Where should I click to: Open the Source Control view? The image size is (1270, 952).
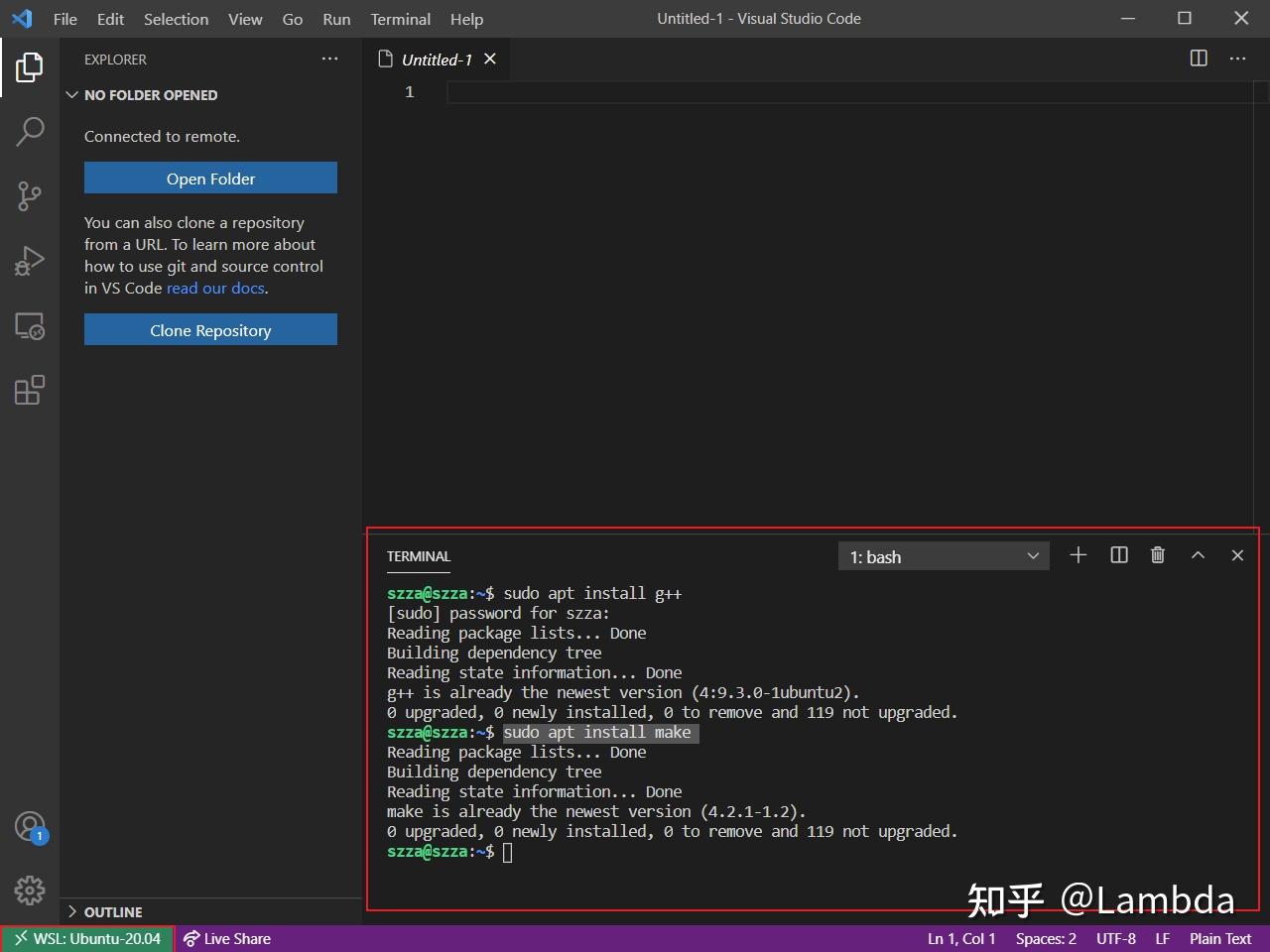pos(29,195)
